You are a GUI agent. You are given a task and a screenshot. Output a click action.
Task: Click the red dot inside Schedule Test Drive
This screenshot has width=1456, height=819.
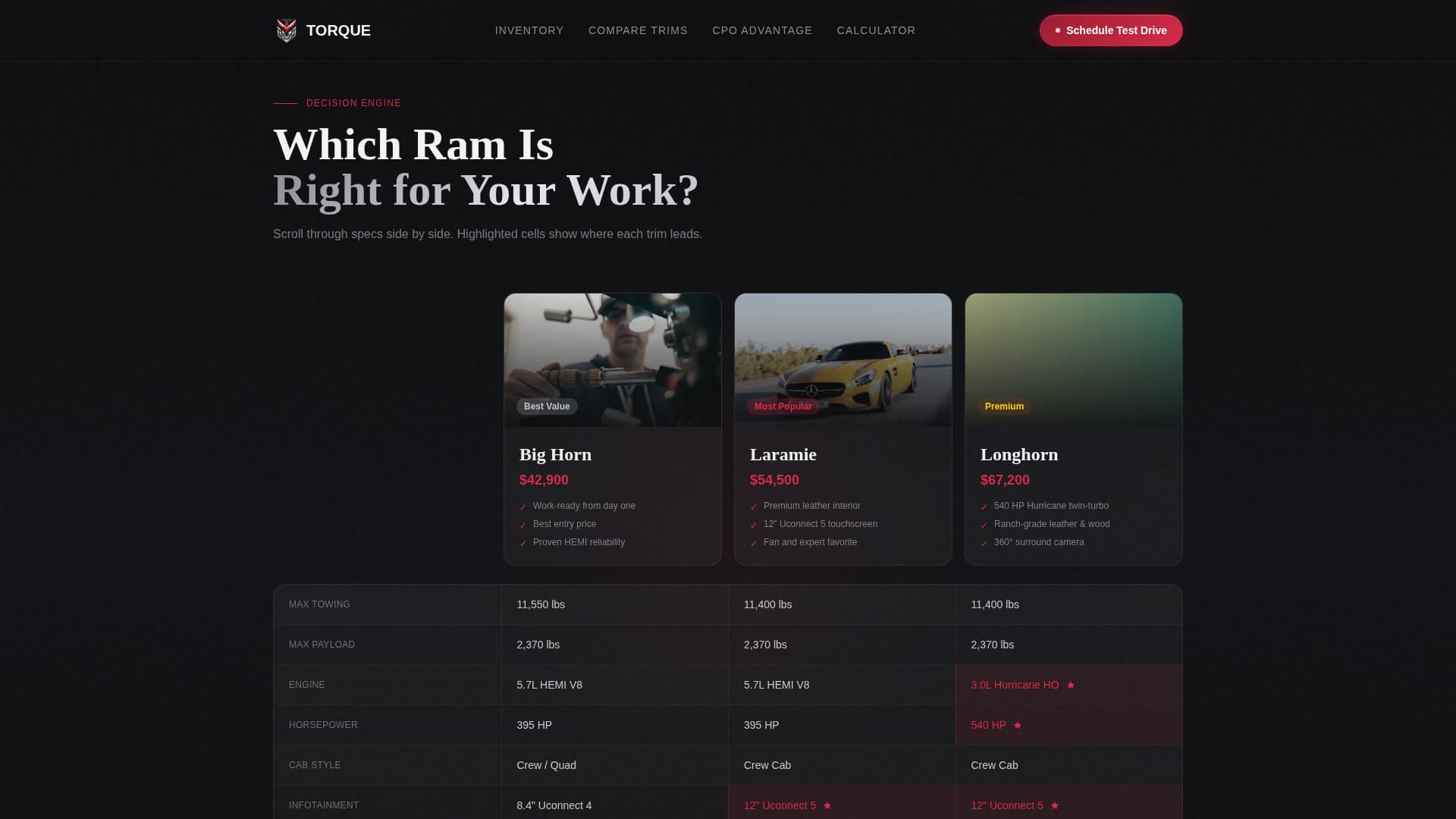click(x=1059, y=30)
